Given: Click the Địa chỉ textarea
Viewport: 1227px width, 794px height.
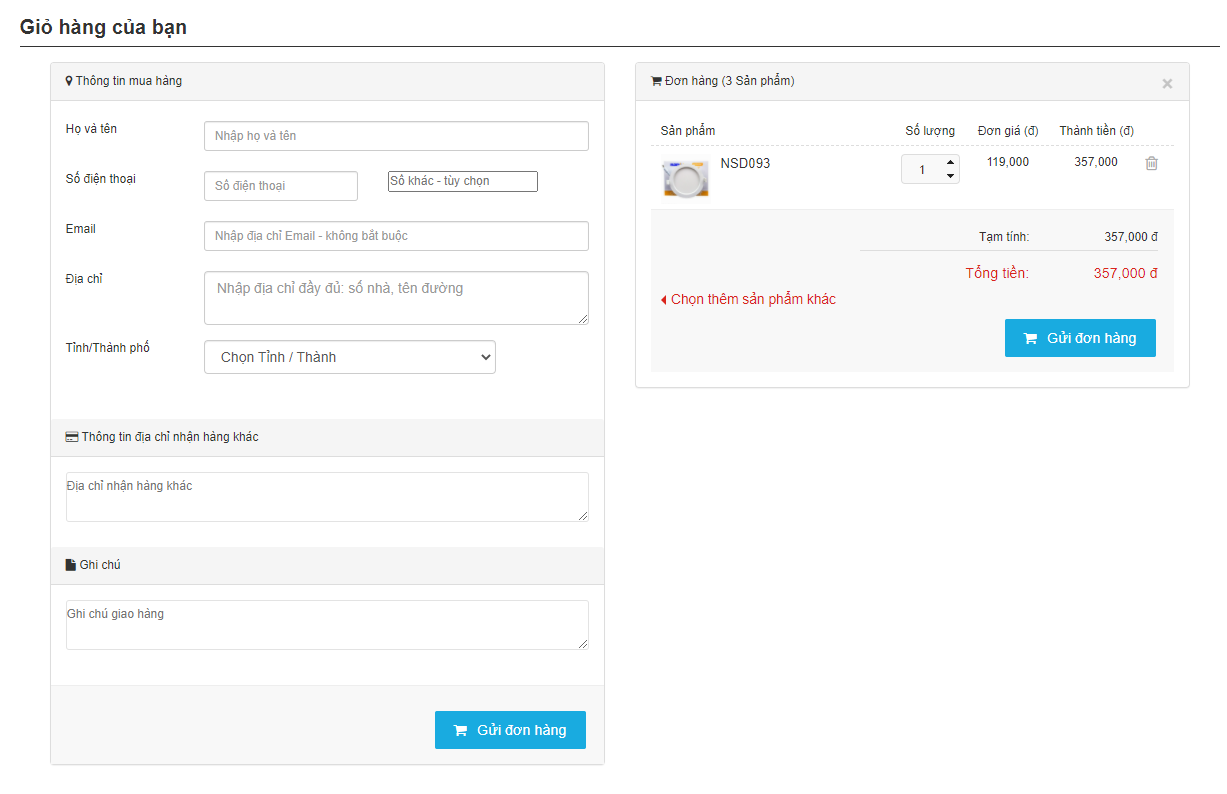Looking at the screenshot, I should coord(396,298).
